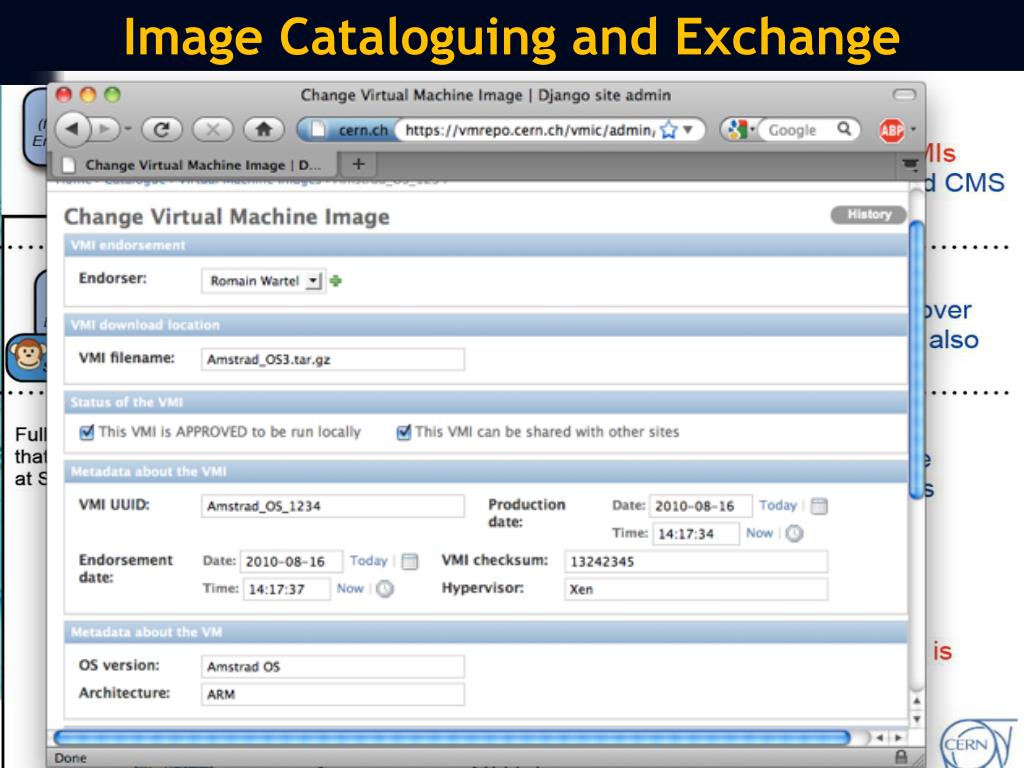
Task: Click Today link beside Endorsement date
Action: coord(368,560)
